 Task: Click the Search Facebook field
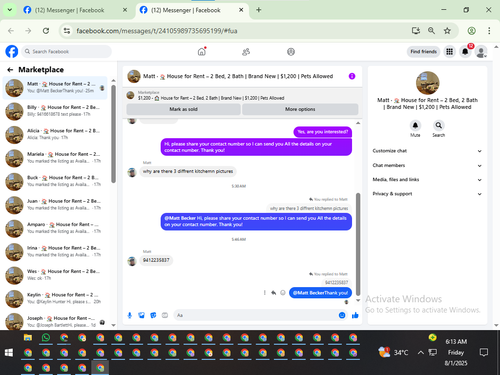(x=67, y=52)
